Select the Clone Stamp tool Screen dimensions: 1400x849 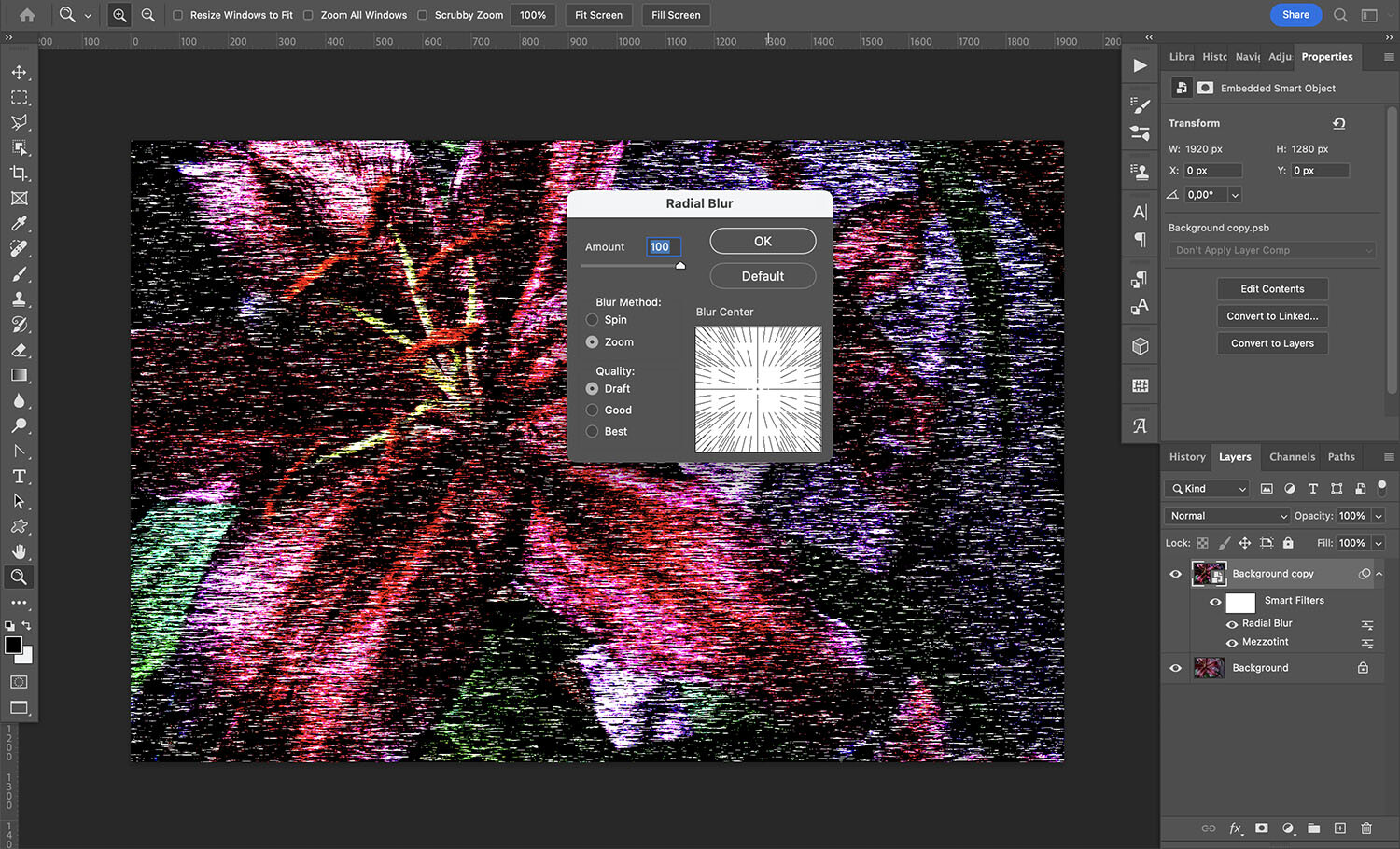[x=20, y=299]
